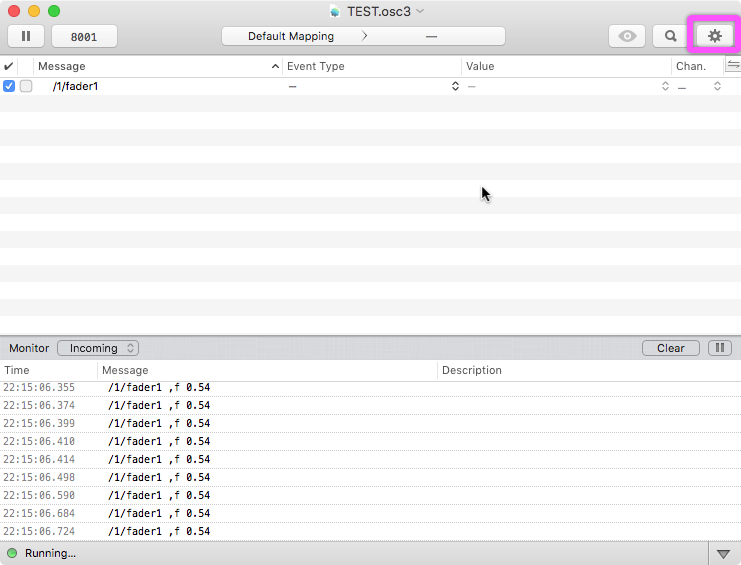741x565 pixels.
Task: Open the Chan. dropdown for /1/fader1
Action: pos(717,86)
